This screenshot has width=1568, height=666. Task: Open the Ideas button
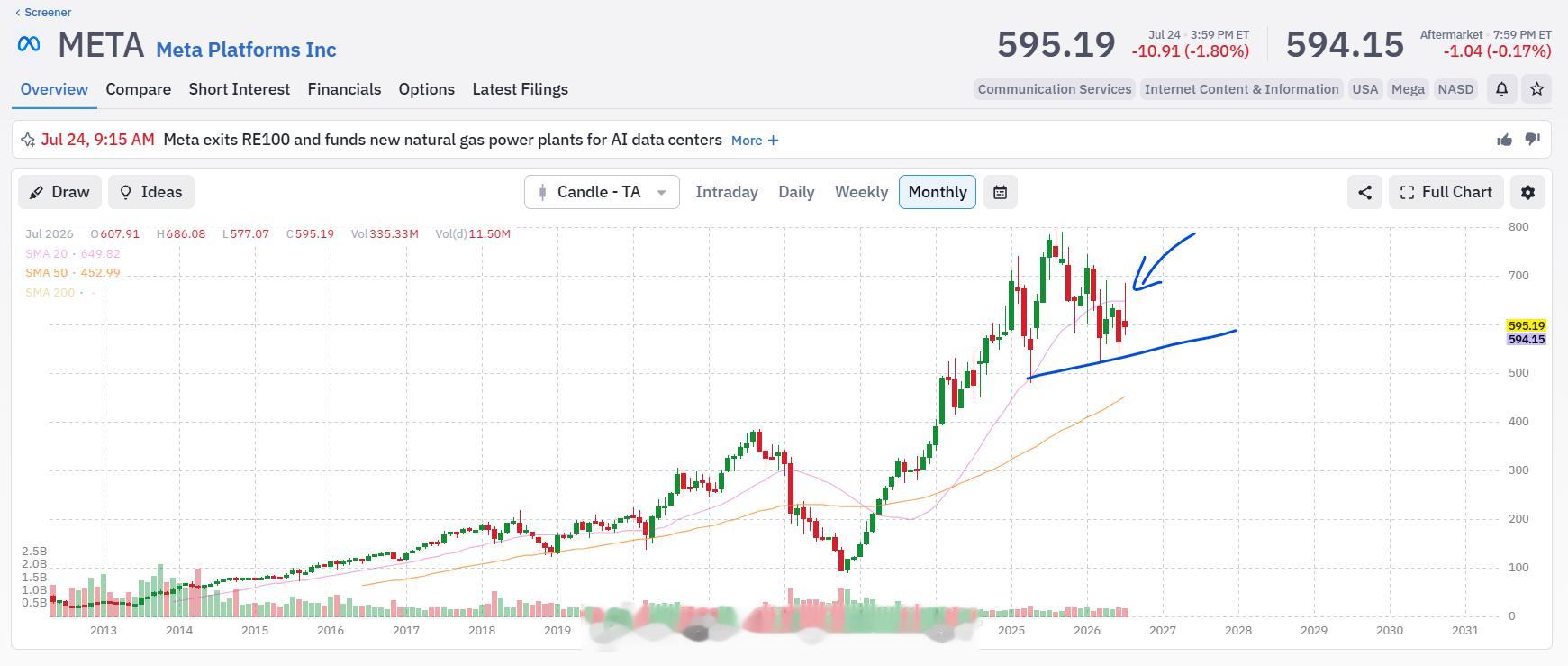coord(151,192)
